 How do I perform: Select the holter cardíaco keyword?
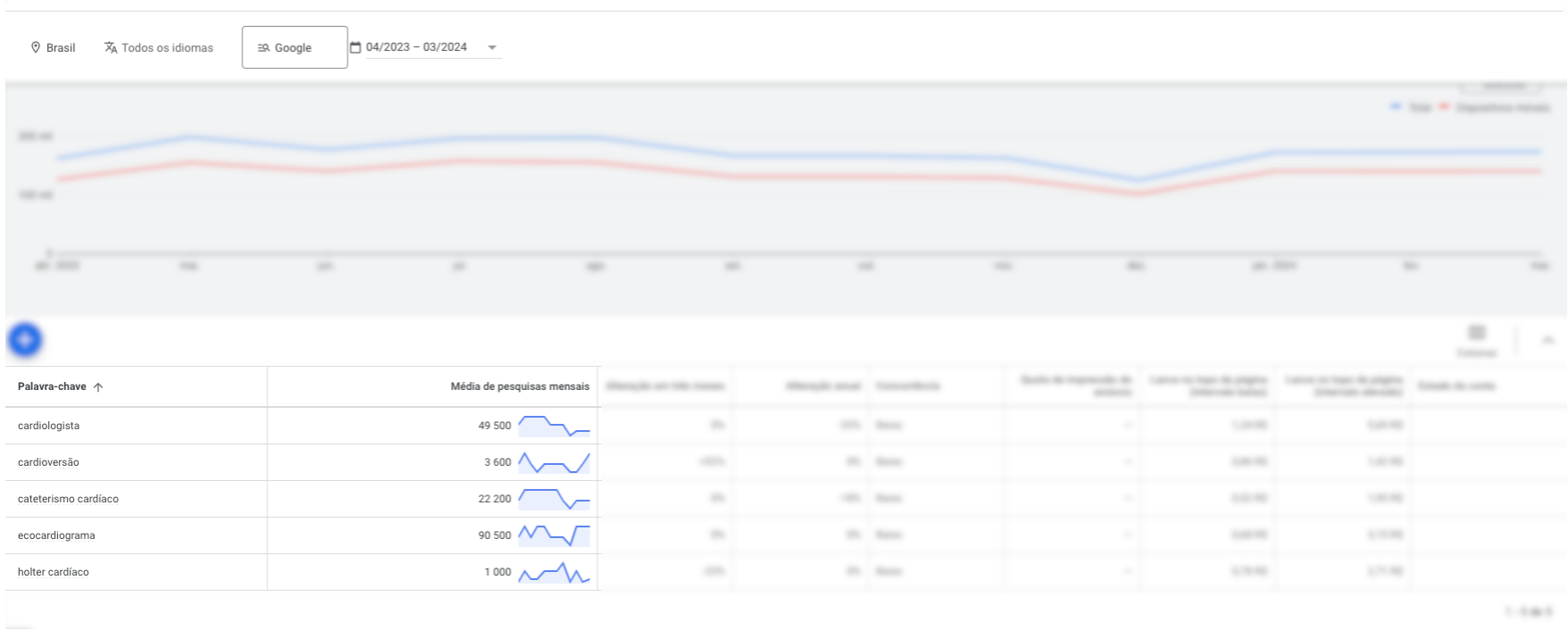(x=54, y=572)
